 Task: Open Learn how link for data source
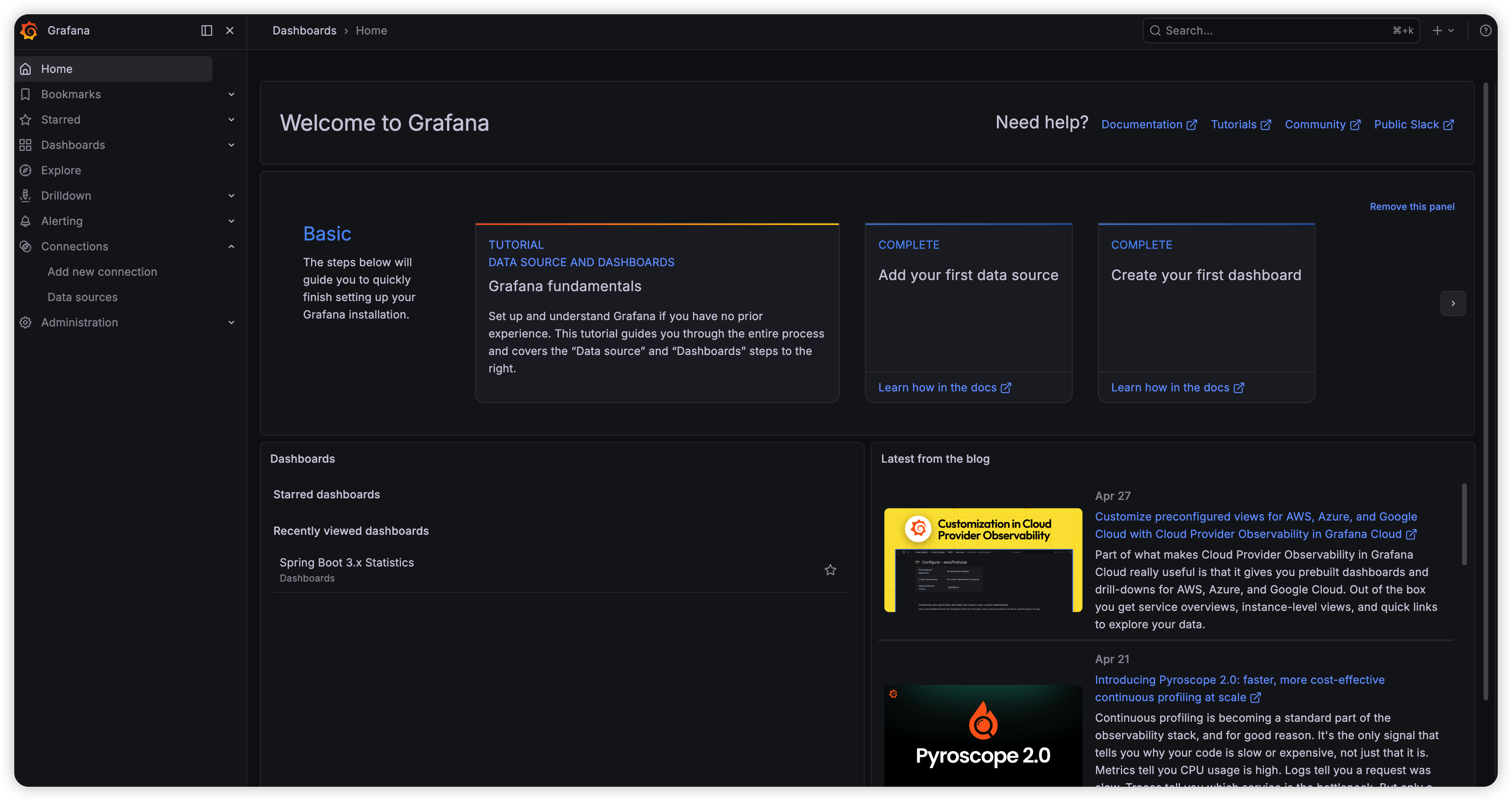coord(945,388)
